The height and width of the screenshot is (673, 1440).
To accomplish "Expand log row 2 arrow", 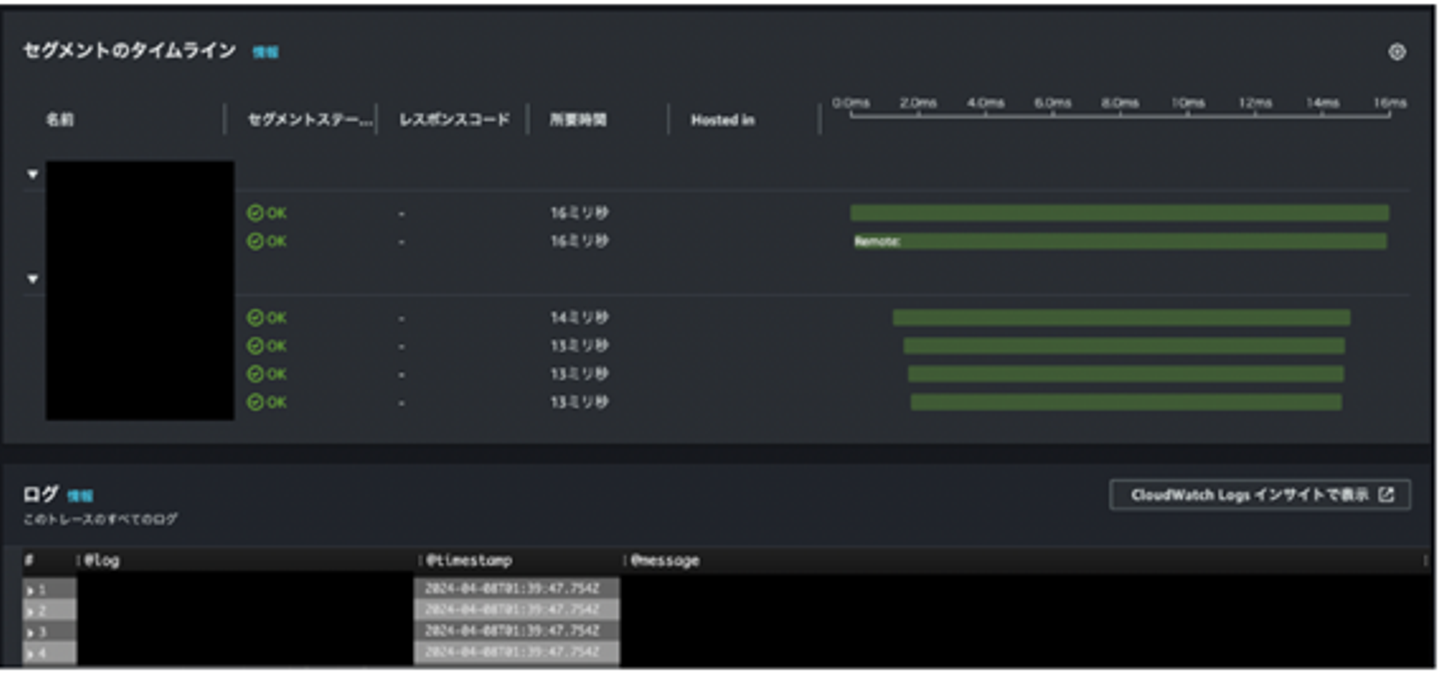I will click(x=31, y=610).
